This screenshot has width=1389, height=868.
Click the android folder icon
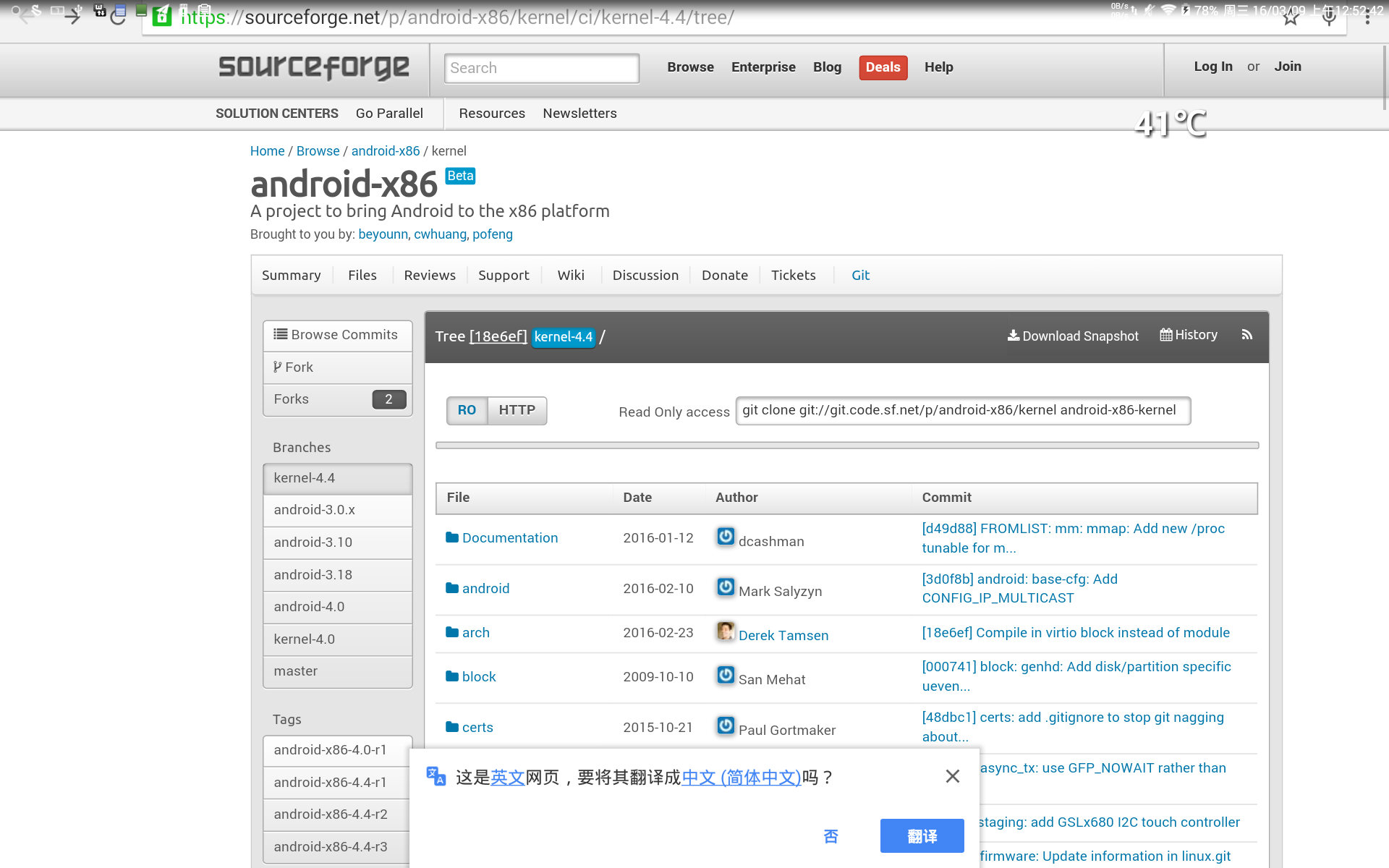point(452,588)
